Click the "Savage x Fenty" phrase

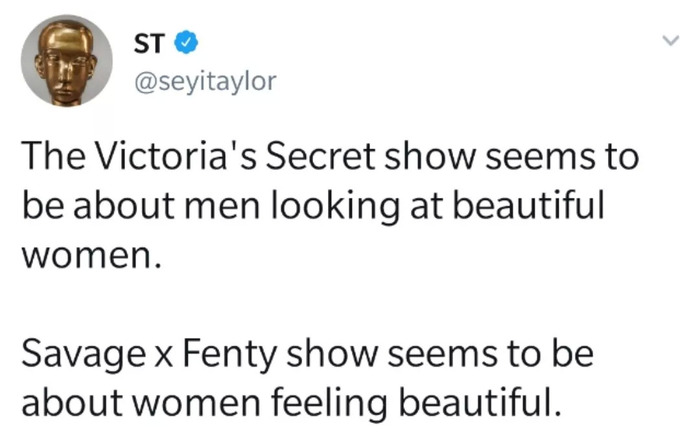[x=149, y=355]
